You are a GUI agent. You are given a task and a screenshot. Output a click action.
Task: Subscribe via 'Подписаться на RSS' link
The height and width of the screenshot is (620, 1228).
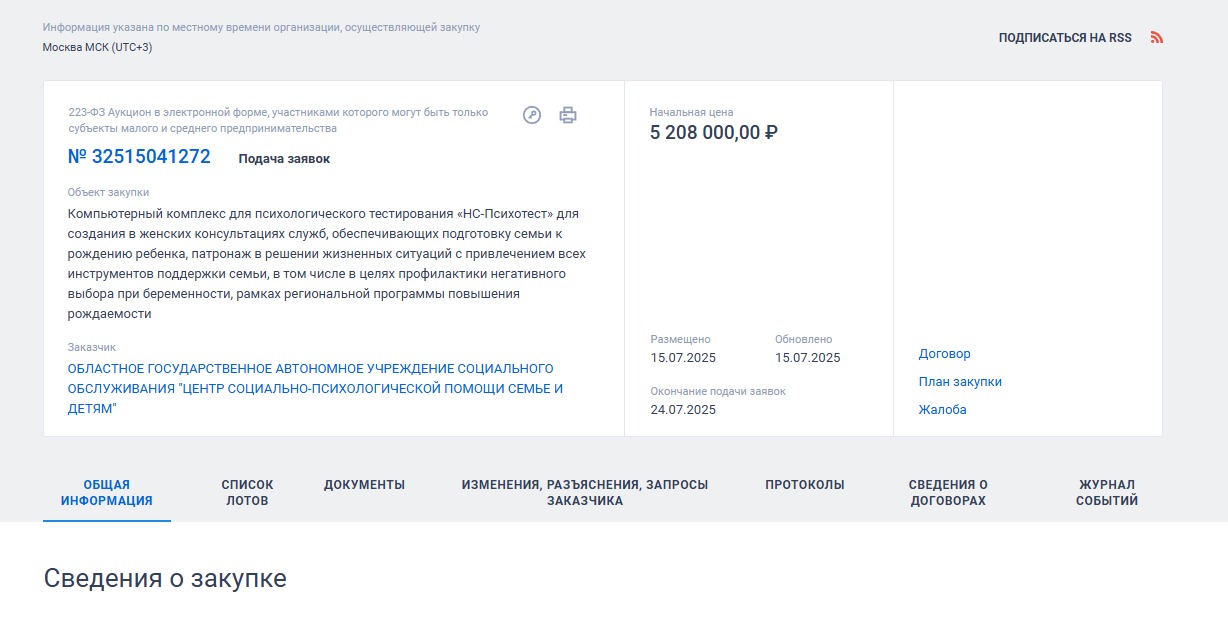(x=1064, y=38)
